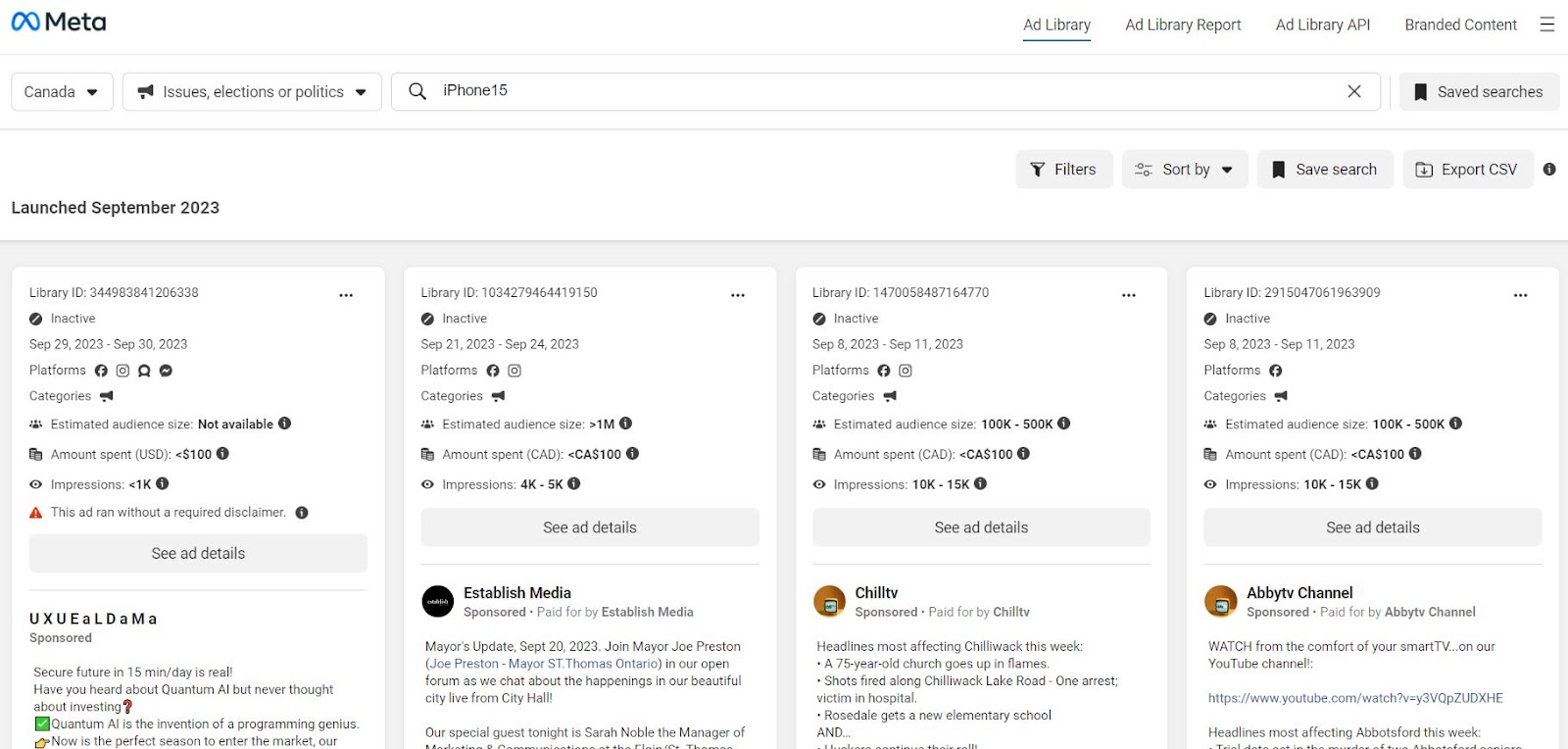Click advertiser name UXUEaLDaMa
The image size is (1568, 749).
pyautogui.click(x=93, y=620)
